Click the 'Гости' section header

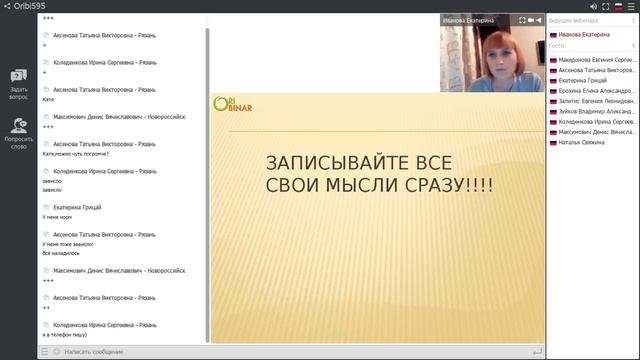(556, 46)
